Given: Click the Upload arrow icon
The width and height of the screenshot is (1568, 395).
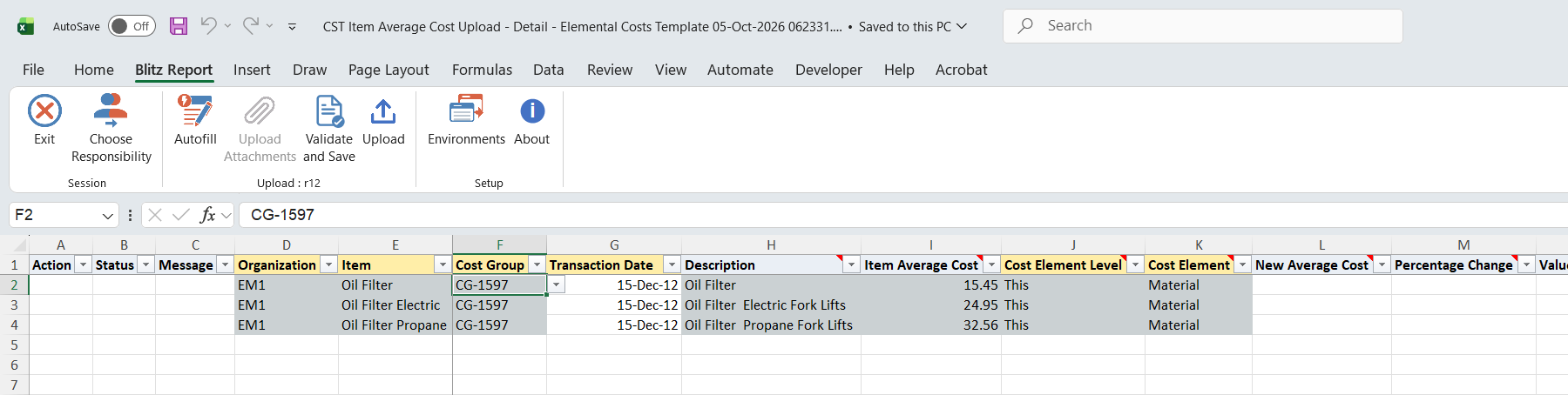Looking at the screenshot, I should click(x=383, y=111).
